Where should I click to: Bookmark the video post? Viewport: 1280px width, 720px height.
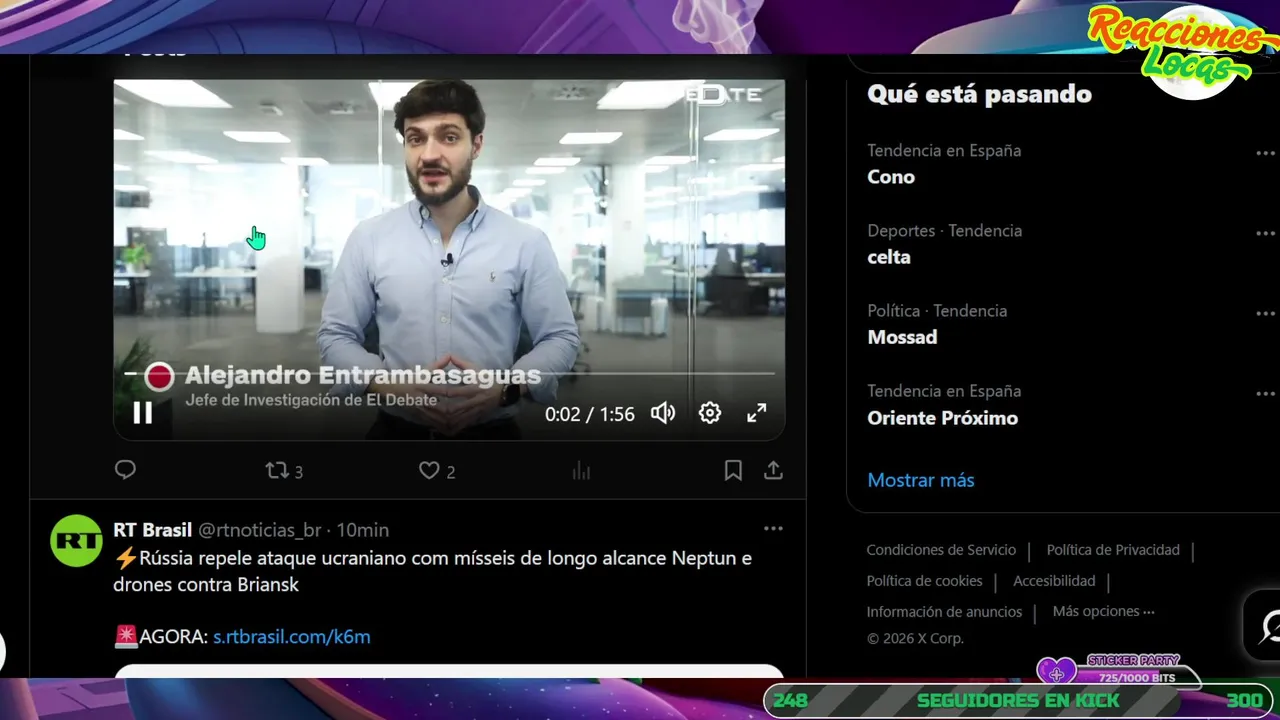point(733,471)
